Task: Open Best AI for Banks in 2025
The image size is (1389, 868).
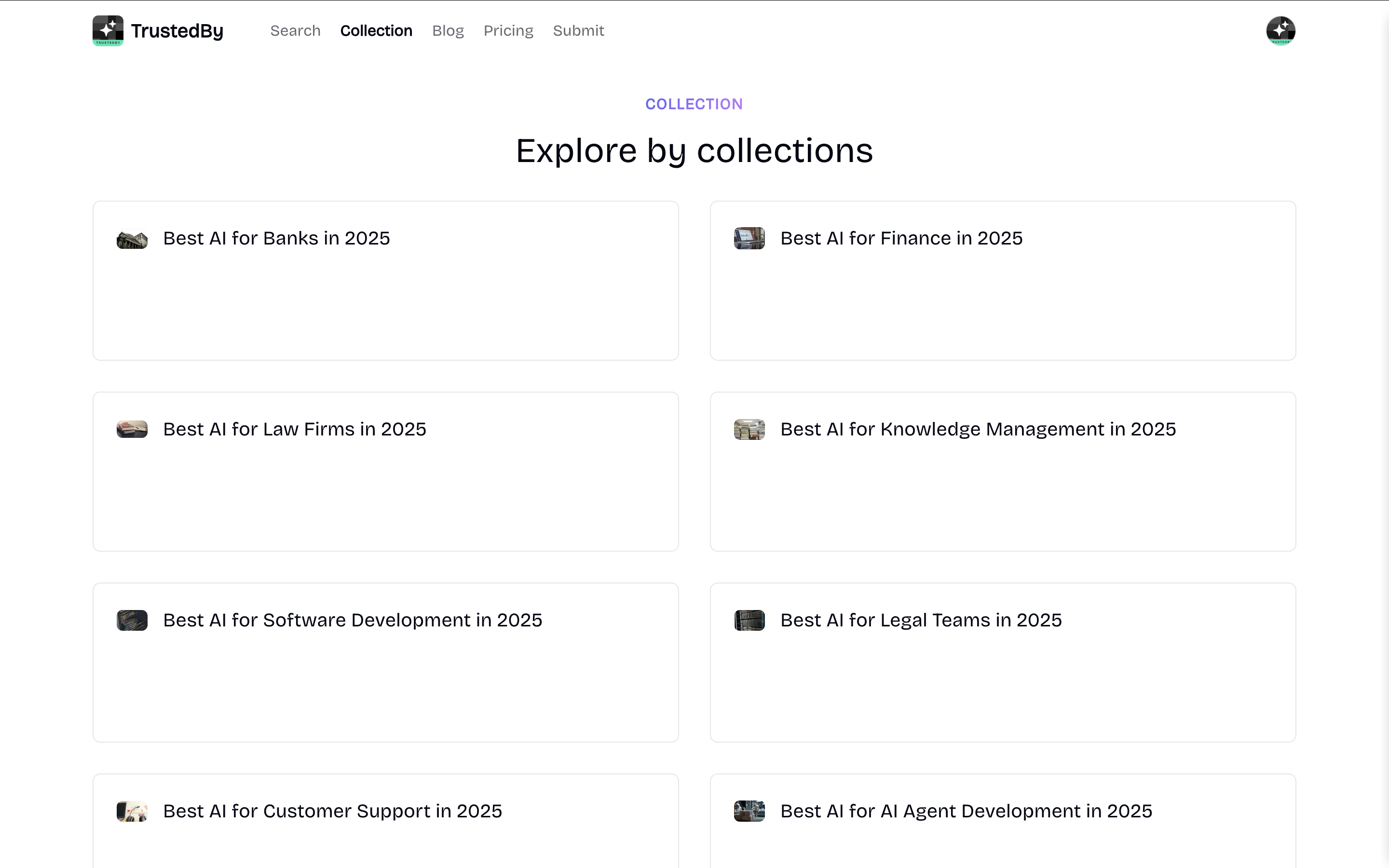Action: click(276, 238)
